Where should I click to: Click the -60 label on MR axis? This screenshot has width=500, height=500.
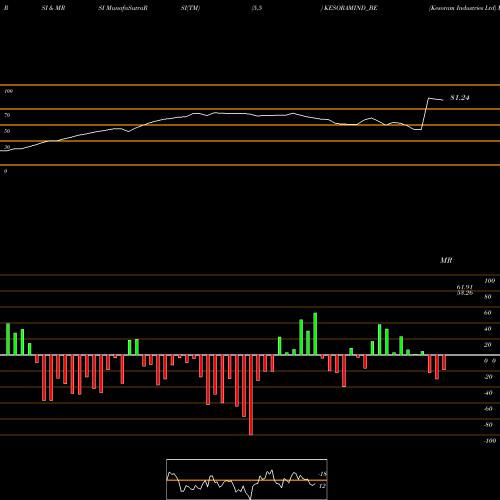(x=488, y=409)
